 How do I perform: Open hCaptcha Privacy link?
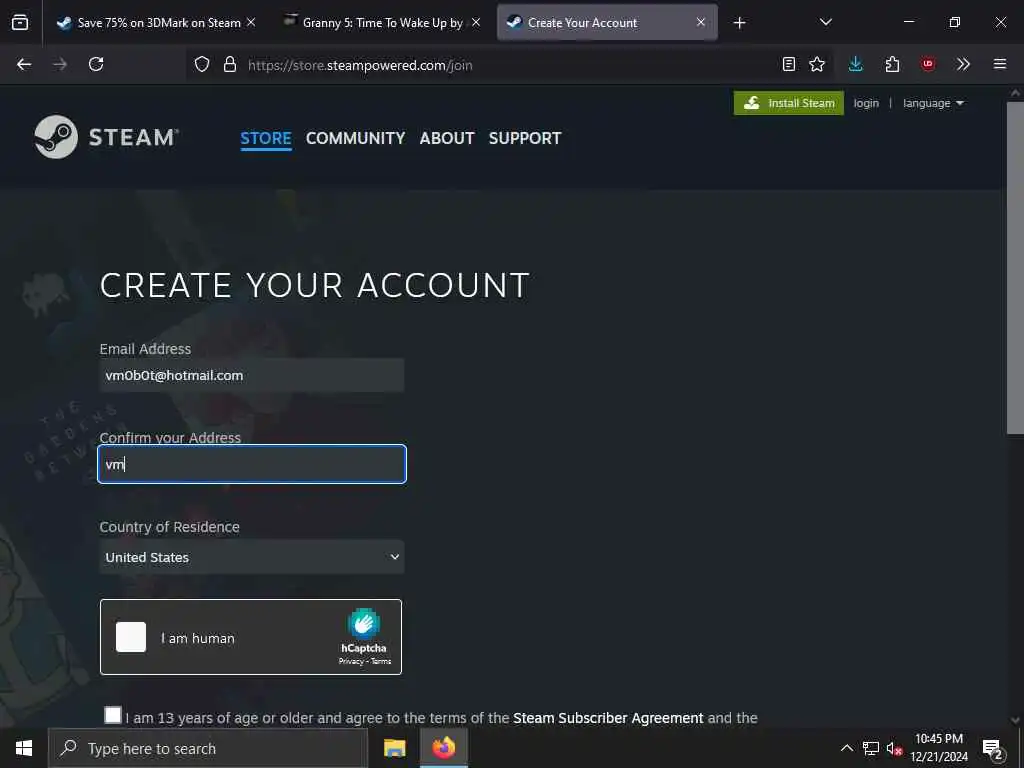[x=351, y=662]
